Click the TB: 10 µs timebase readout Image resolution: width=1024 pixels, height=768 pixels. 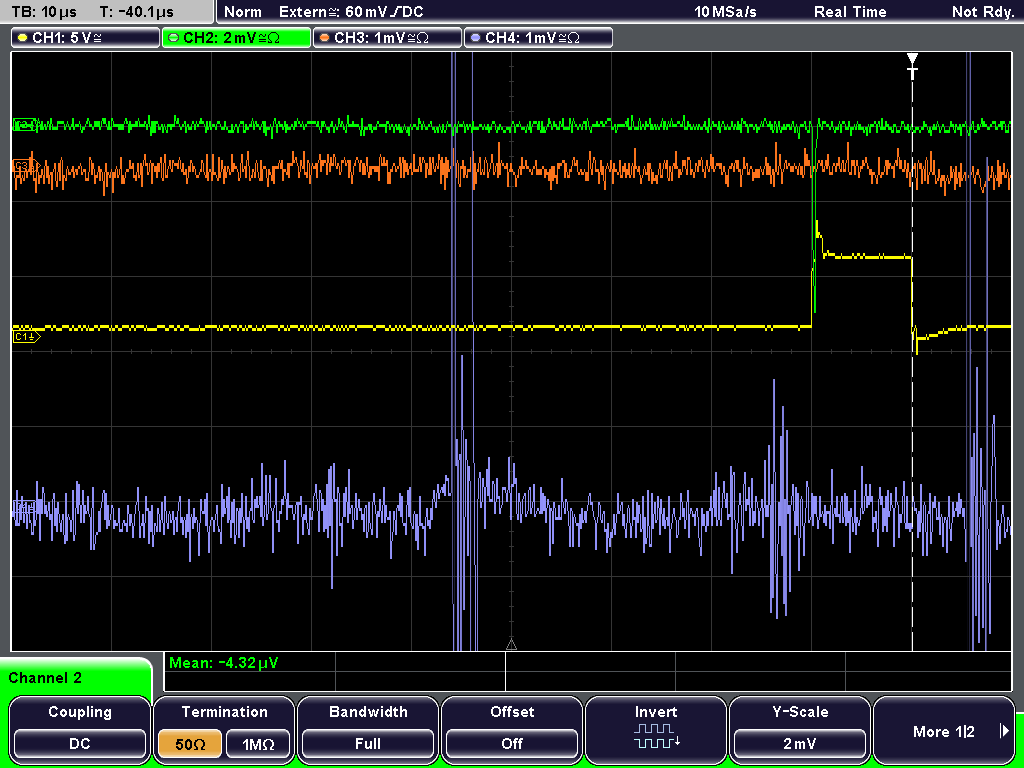[x=44, y=12]
